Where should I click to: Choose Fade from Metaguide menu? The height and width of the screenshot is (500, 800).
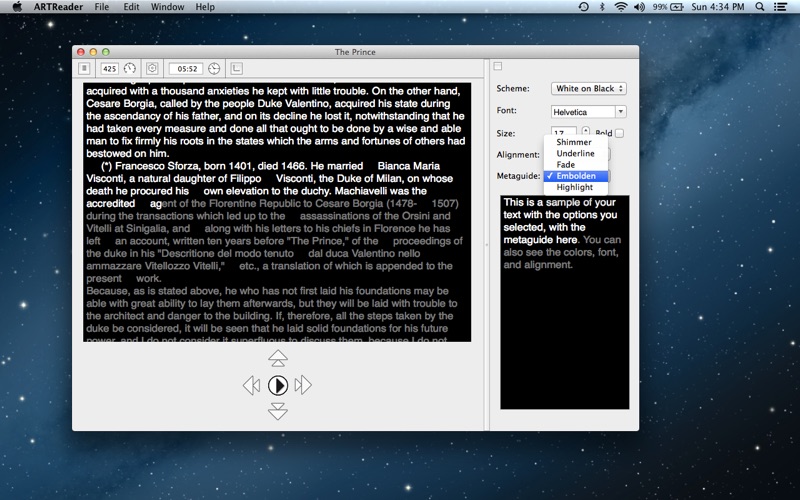tap(576, 164)
